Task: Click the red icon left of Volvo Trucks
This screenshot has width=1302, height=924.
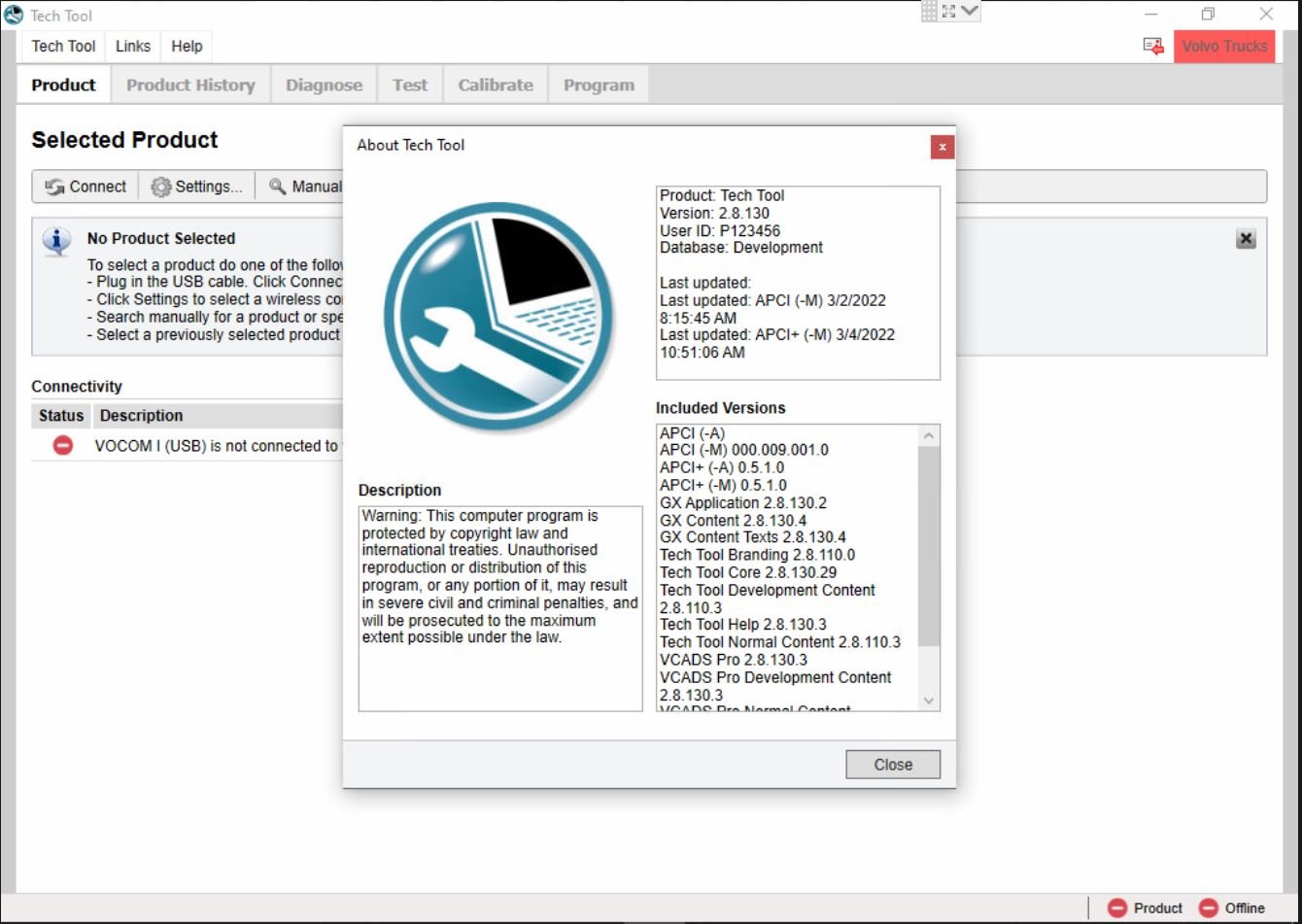Action: [x=1153, y=46]
